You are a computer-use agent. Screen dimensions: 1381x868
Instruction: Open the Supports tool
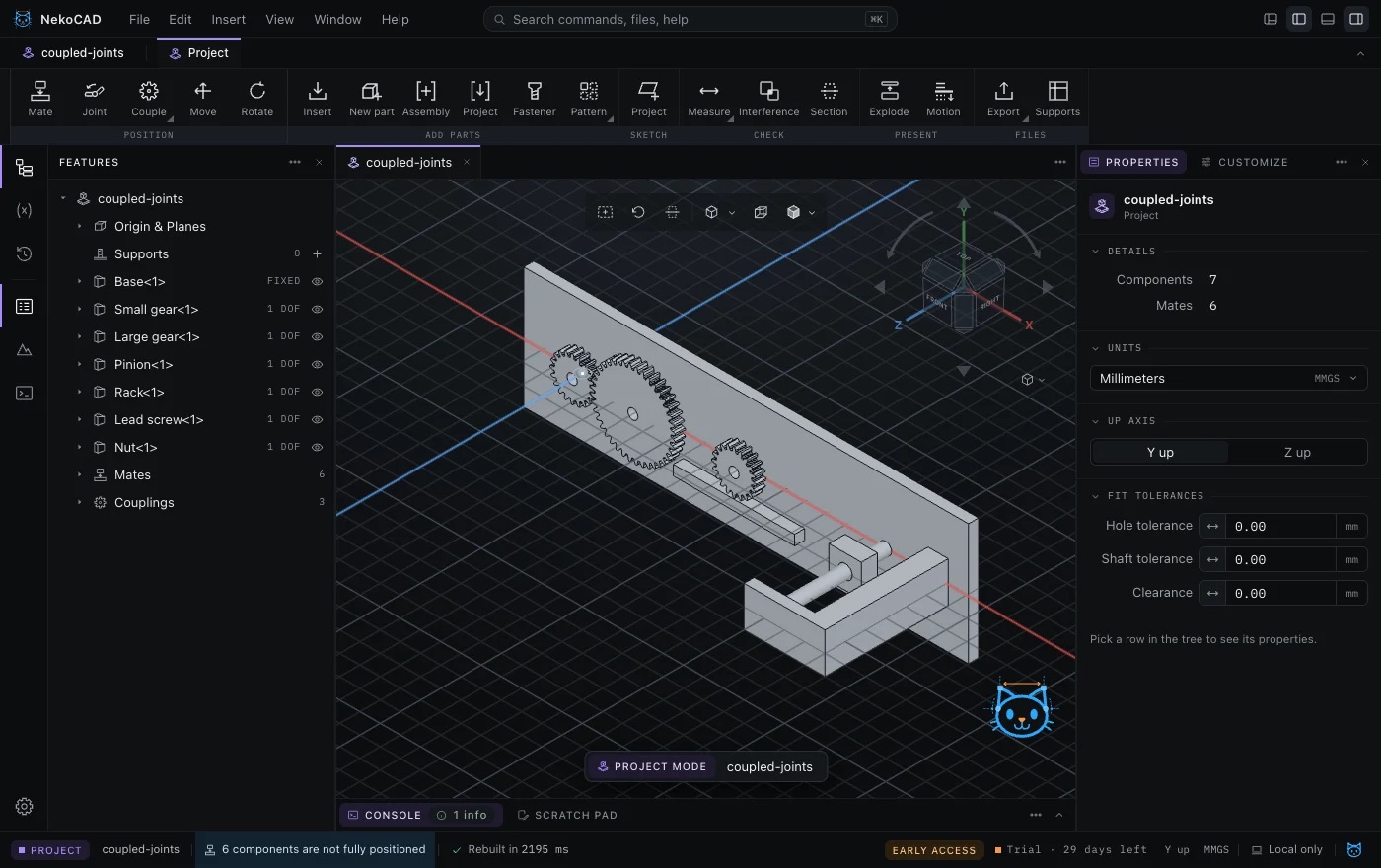1058,99
